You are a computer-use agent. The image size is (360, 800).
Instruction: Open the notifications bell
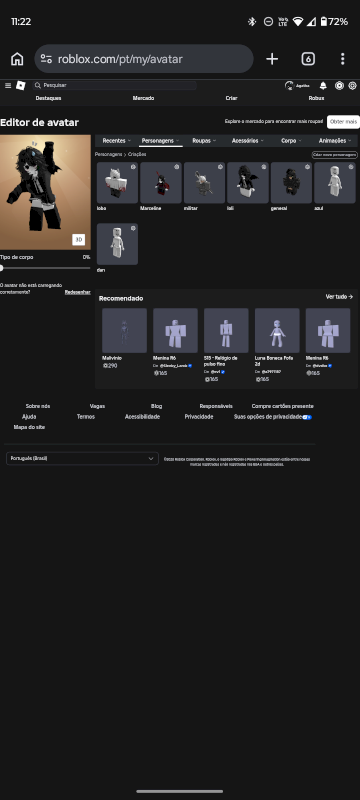coord(323,85)
